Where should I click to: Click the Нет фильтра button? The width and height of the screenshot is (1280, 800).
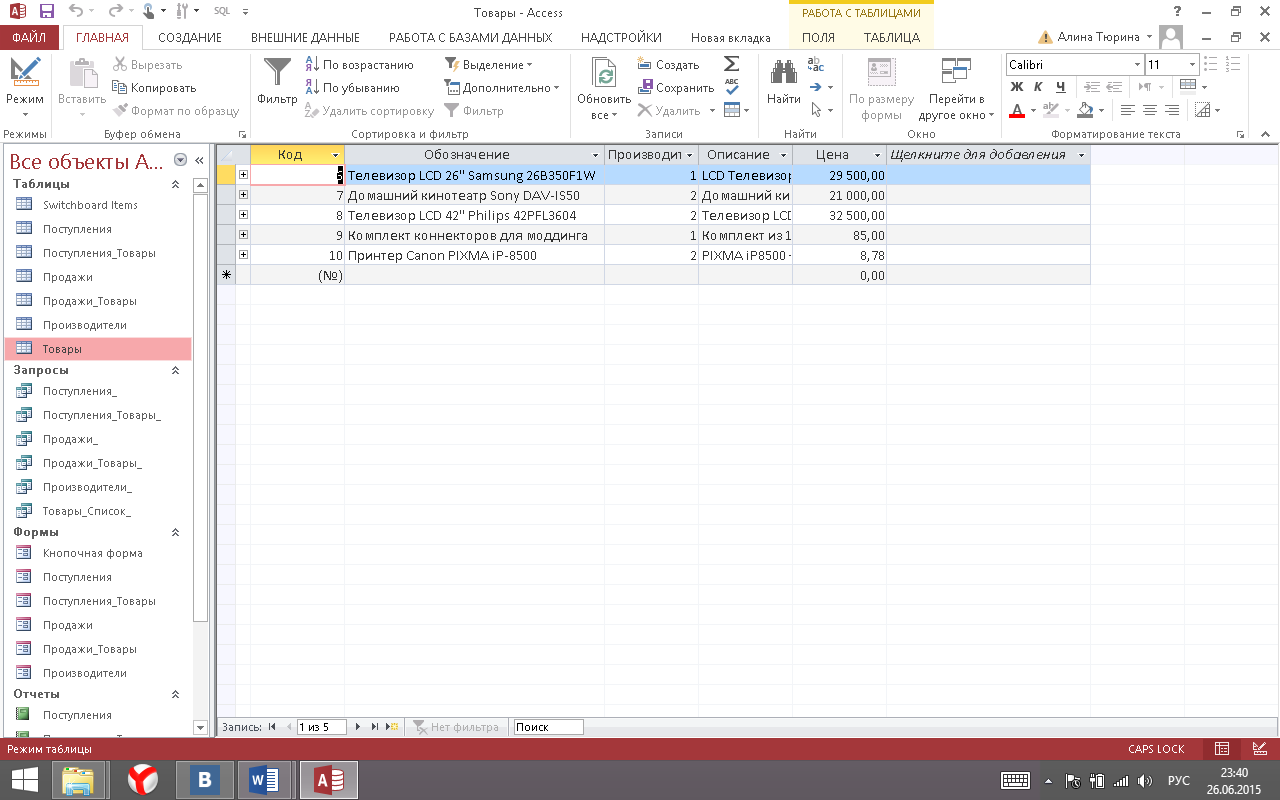[456, 727]
